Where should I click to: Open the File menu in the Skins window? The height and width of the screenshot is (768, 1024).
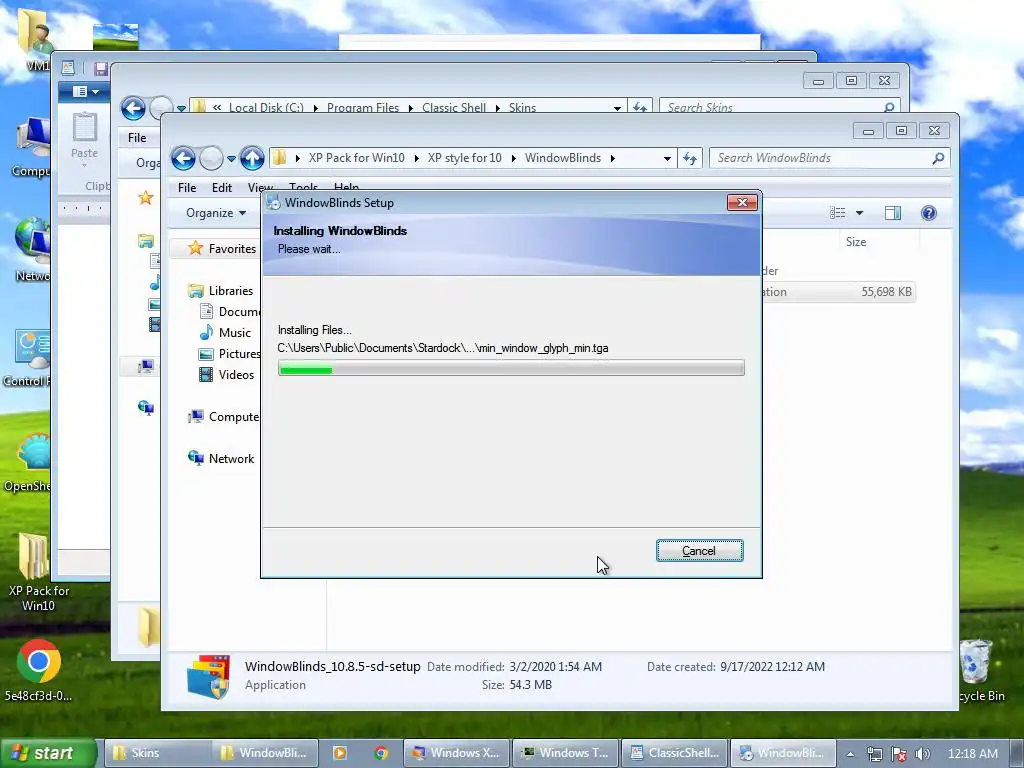137,138
